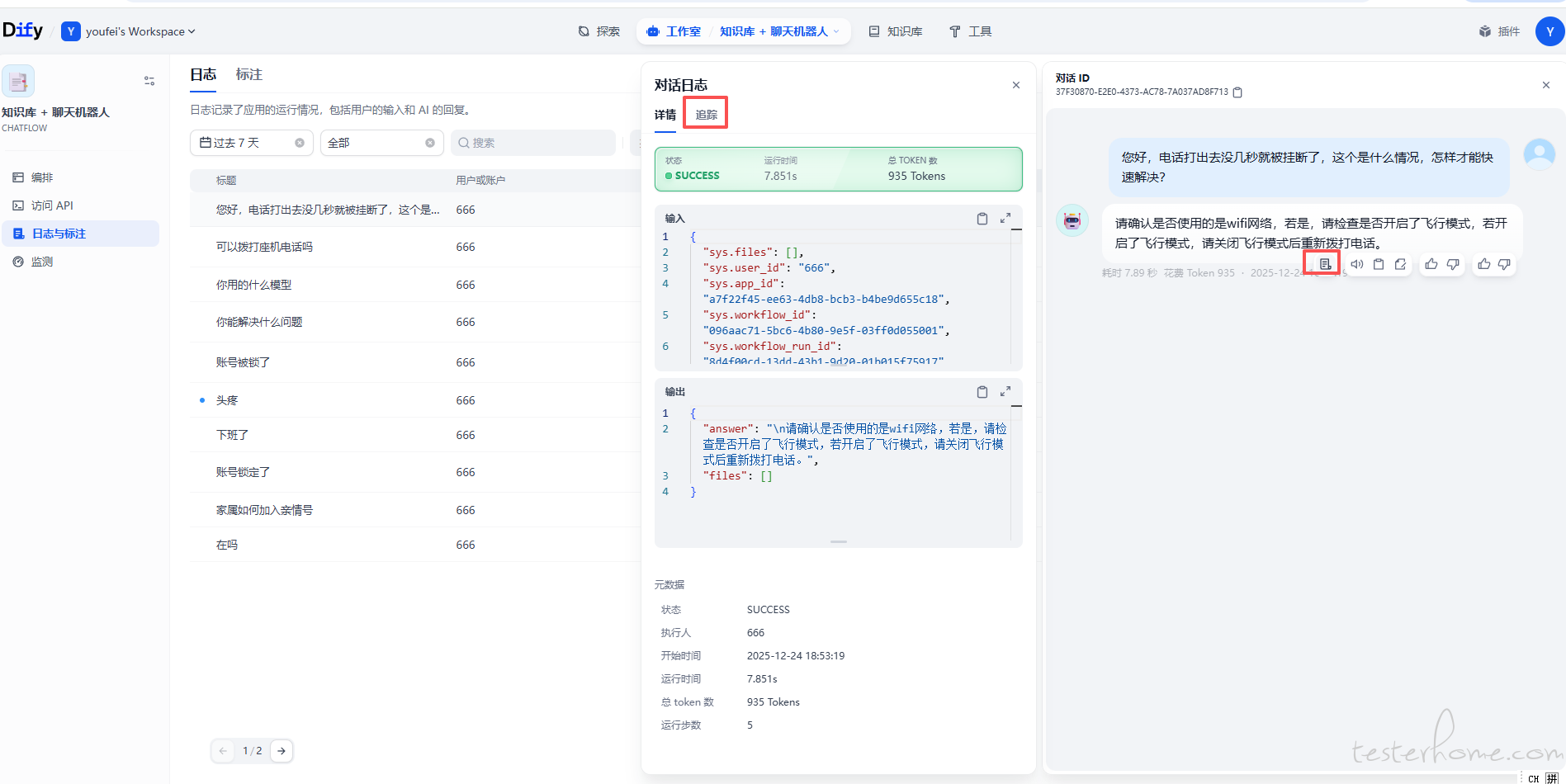The image size is (1566, 784).
Task: Switch to the 标注 tab
Action: (248, 74)
